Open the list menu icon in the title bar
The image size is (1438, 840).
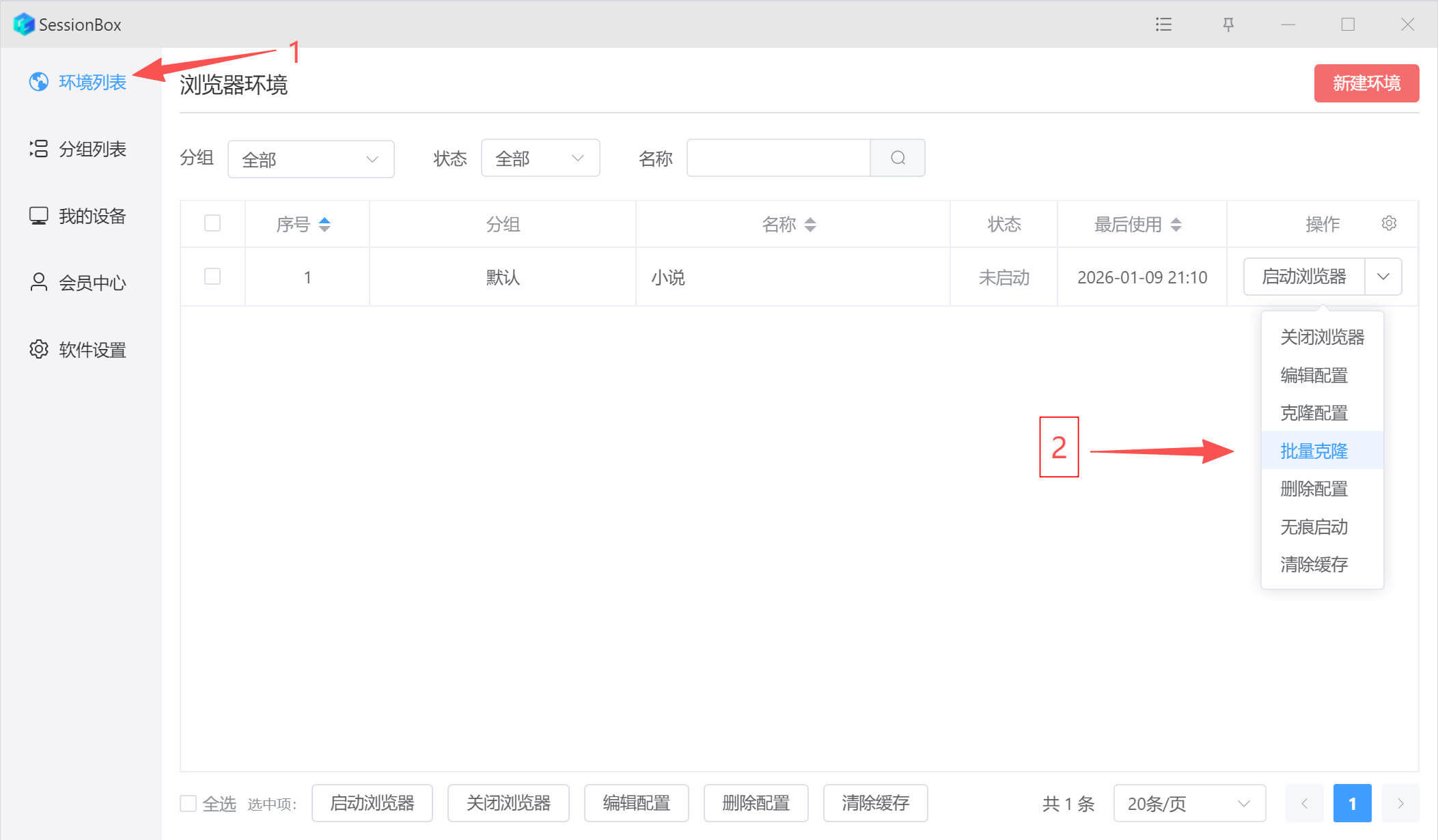tap(1163, 25)
